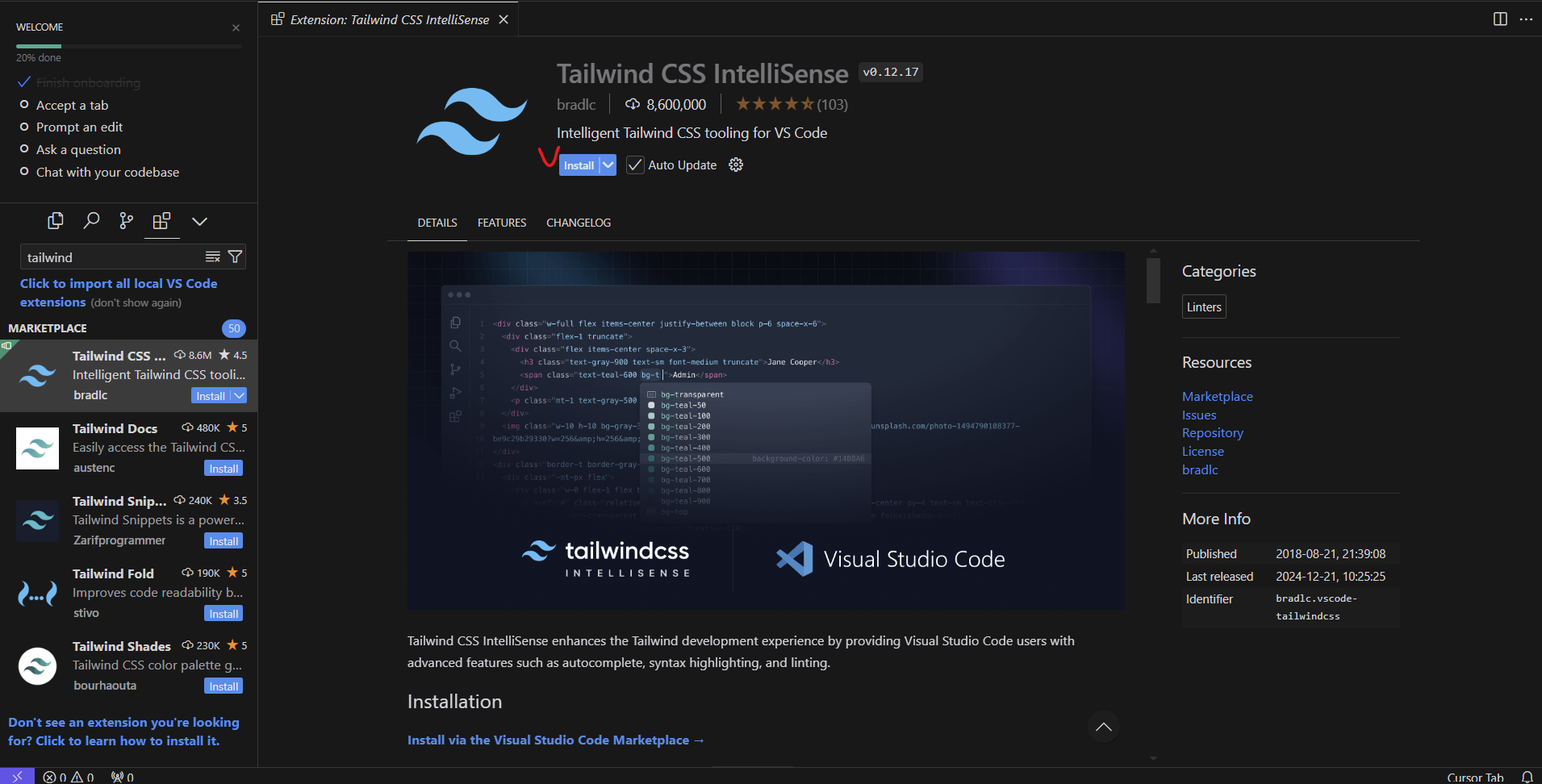
Task: Open editor More Actions ellipsis
Action: pos(1526,19)
